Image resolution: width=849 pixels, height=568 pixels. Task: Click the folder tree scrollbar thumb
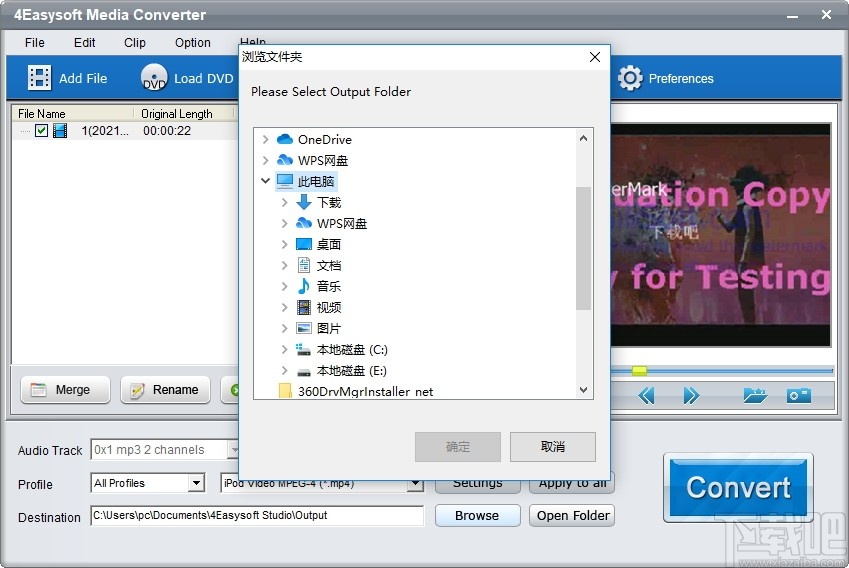(583, 249)
